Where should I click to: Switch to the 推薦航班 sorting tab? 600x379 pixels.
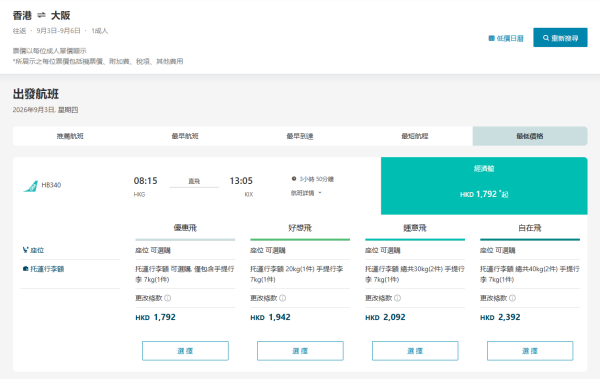(x=70, y=136)
